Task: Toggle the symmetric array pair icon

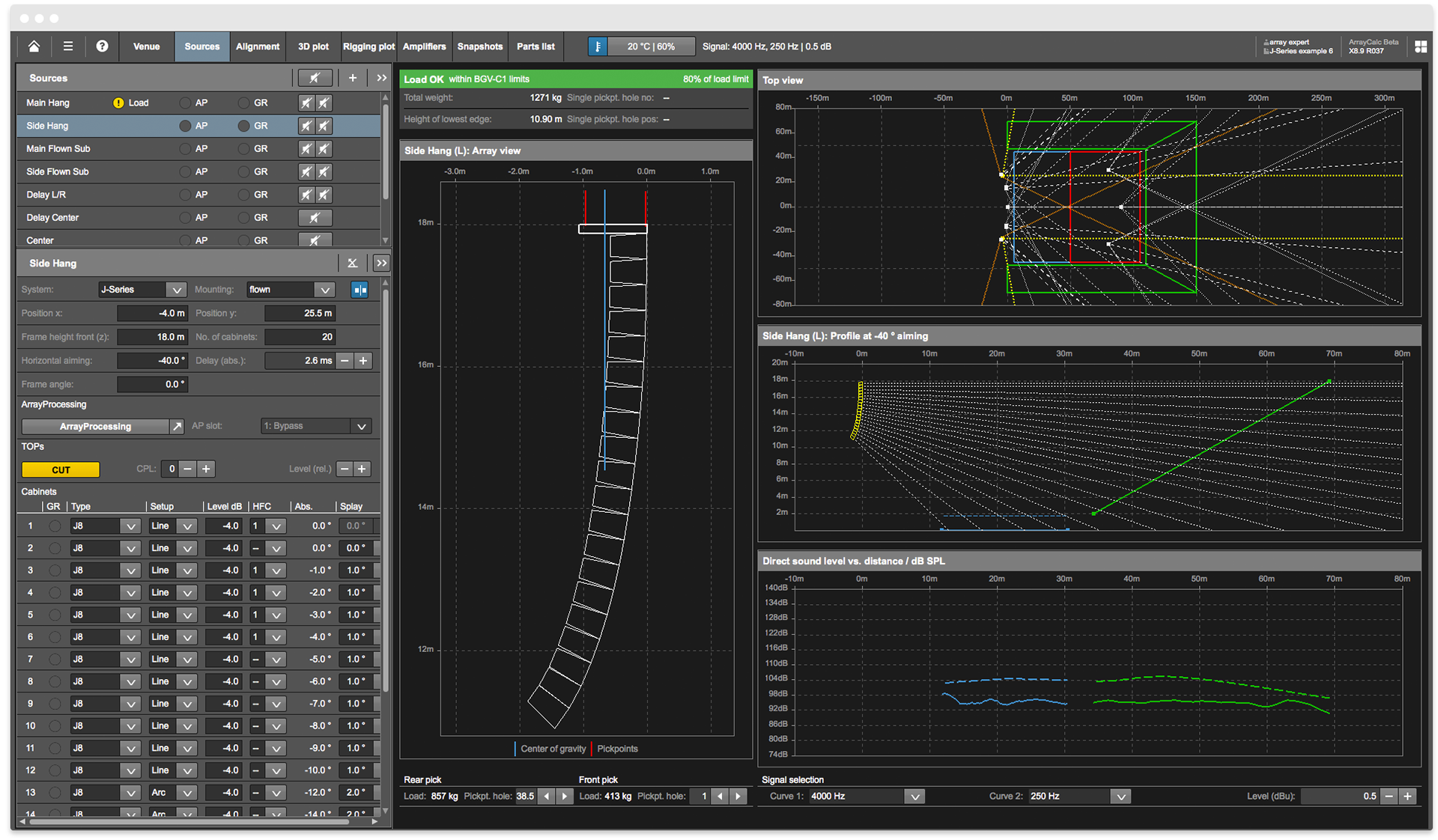Action: coord(360,290)
